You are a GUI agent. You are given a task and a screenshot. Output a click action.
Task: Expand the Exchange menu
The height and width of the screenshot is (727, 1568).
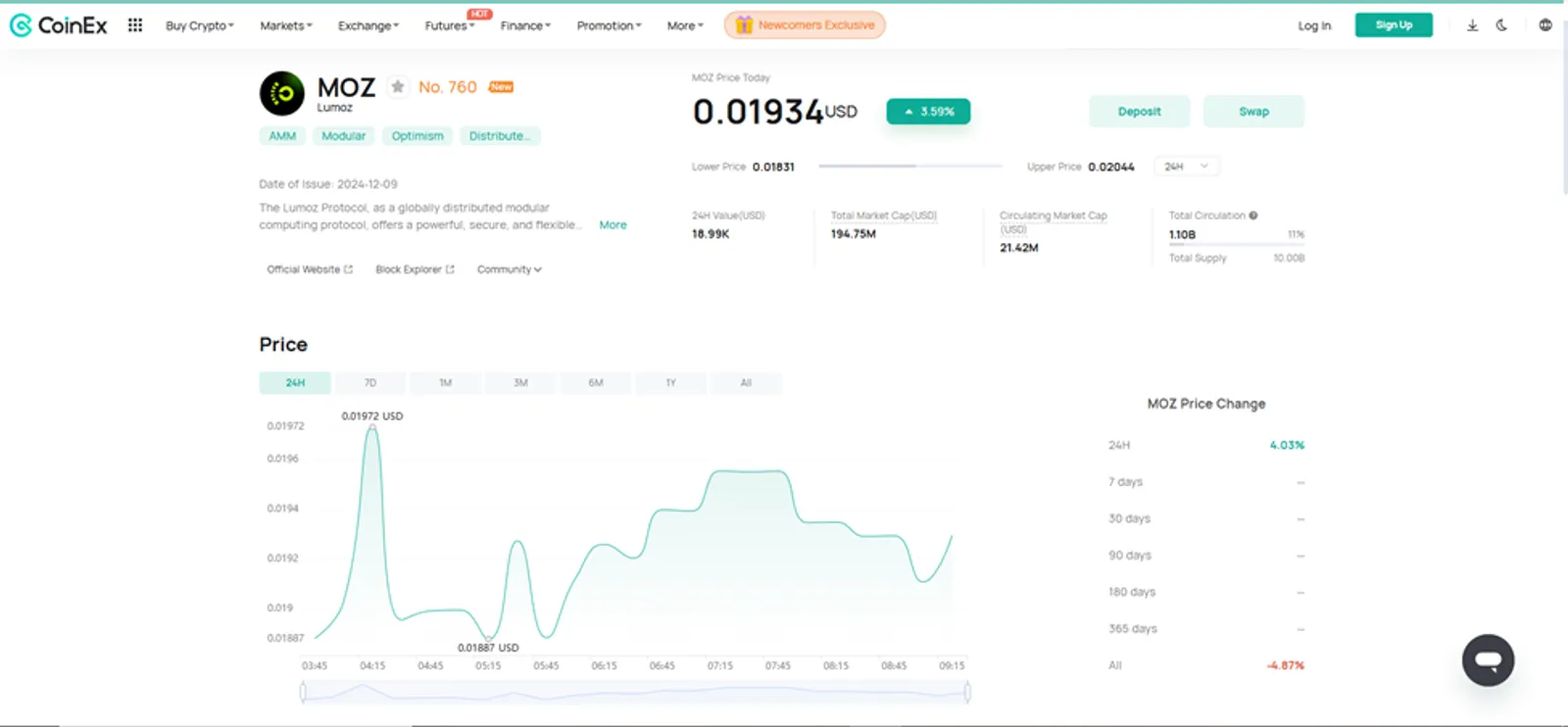click(368, 25)
